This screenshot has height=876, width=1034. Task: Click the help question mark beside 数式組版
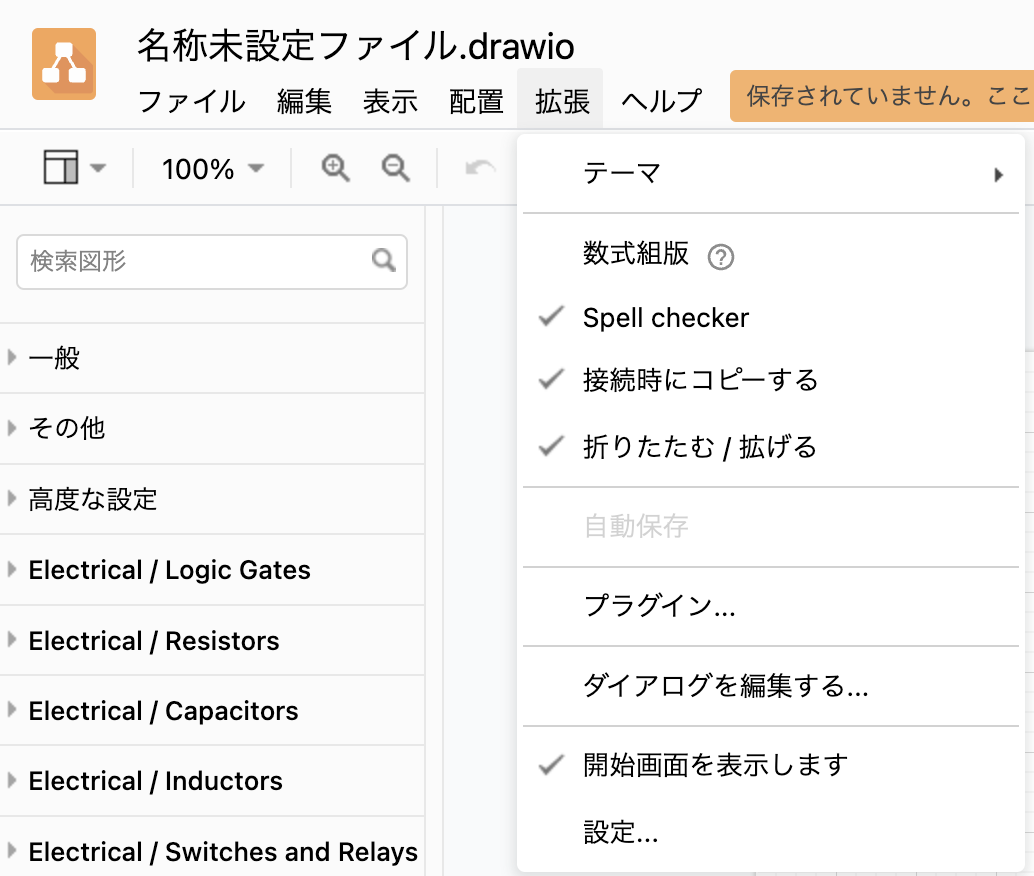pyautogui.click(x=721, y=257)
